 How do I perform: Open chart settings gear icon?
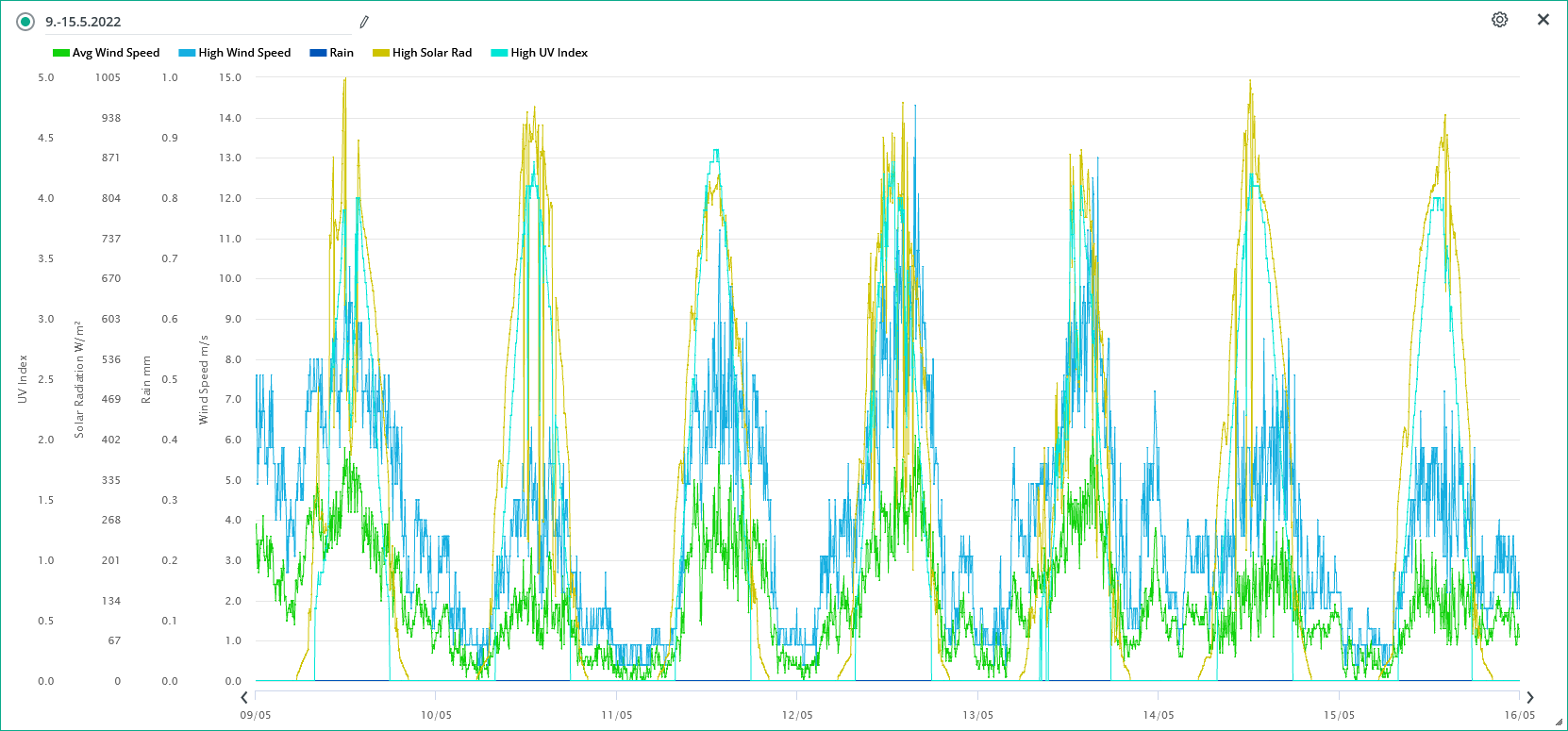(x=1499, y=20)
